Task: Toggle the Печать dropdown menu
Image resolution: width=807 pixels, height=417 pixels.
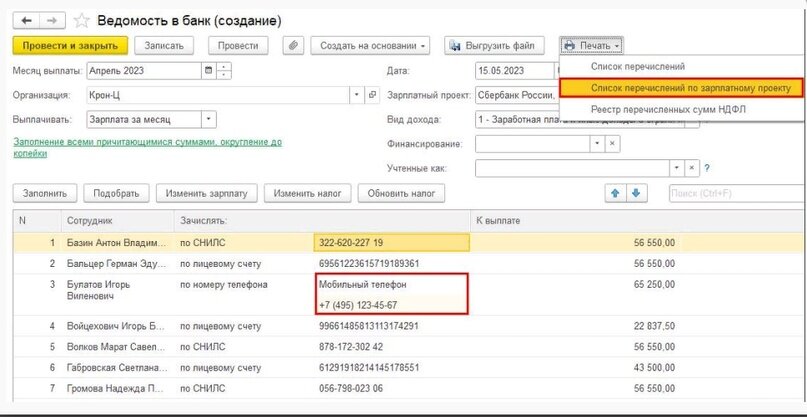Action: 592,45
